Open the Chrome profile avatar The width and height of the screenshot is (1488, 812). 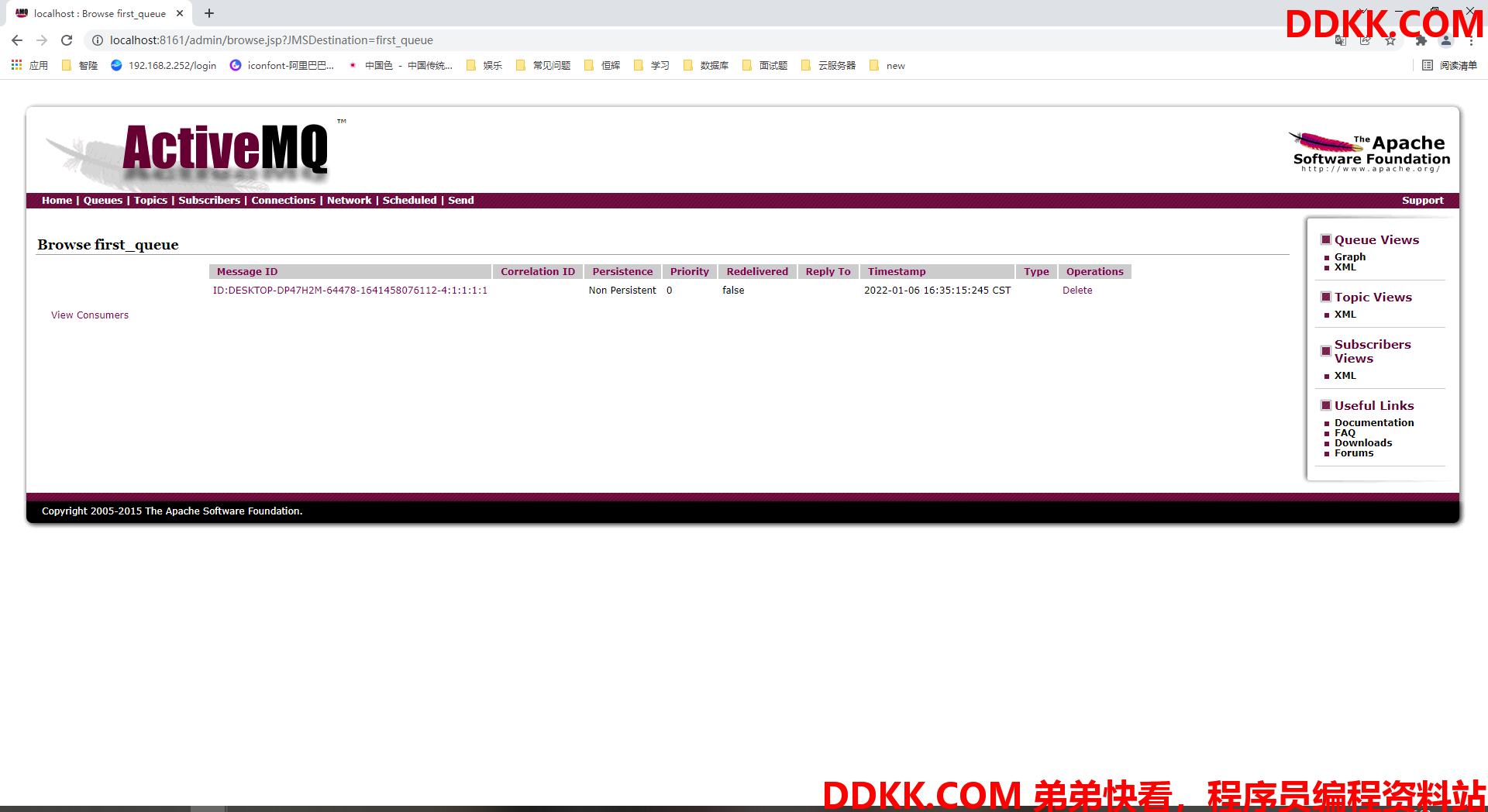[1446, 40]
